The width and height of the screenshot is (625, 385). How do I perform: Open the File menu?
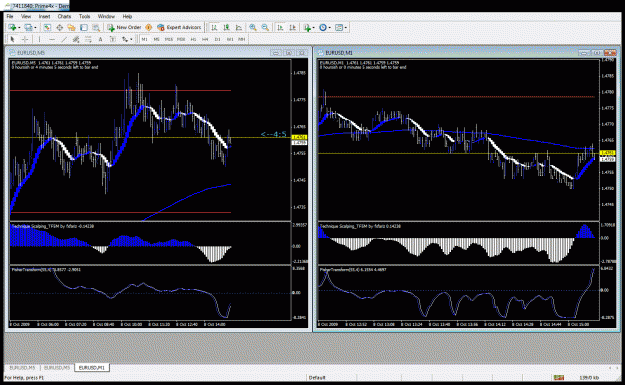tap(10, 16)
